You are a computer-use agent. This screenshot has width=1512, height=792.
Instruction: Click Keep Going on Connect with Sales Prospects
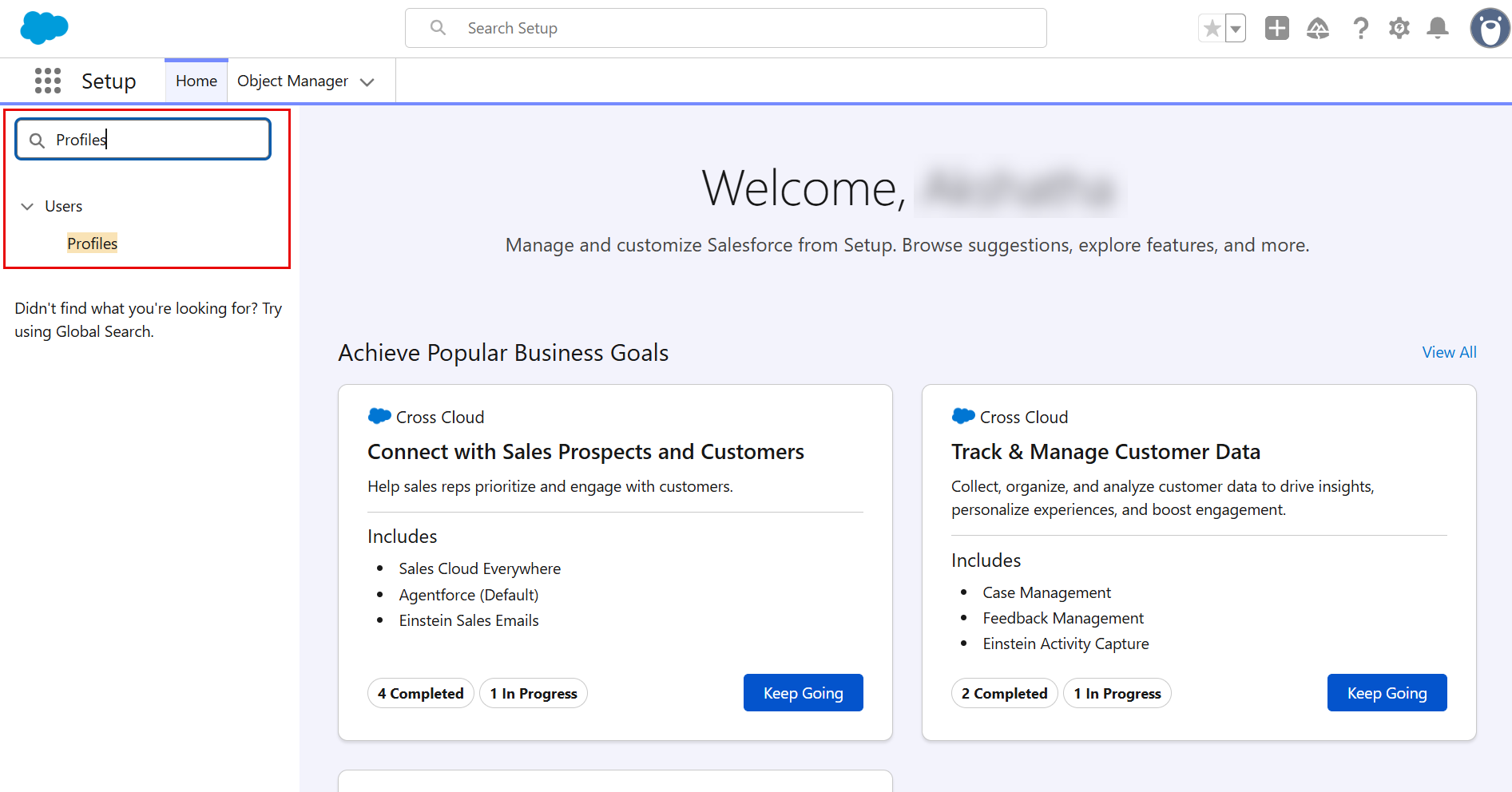tap(803, 693)
